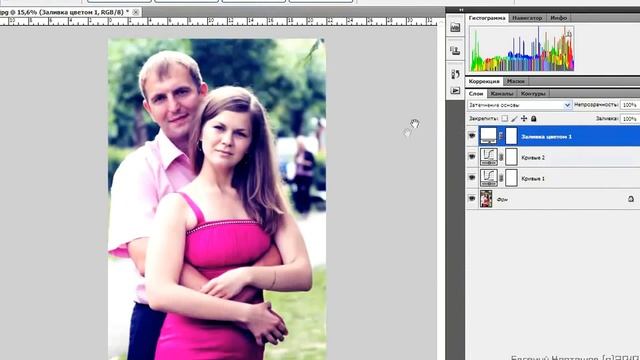This screenshot has height=360, width=640.
Task: Close the document tab Заливка цветом 1
Action: pyautogui.click(x=136, y=12)
